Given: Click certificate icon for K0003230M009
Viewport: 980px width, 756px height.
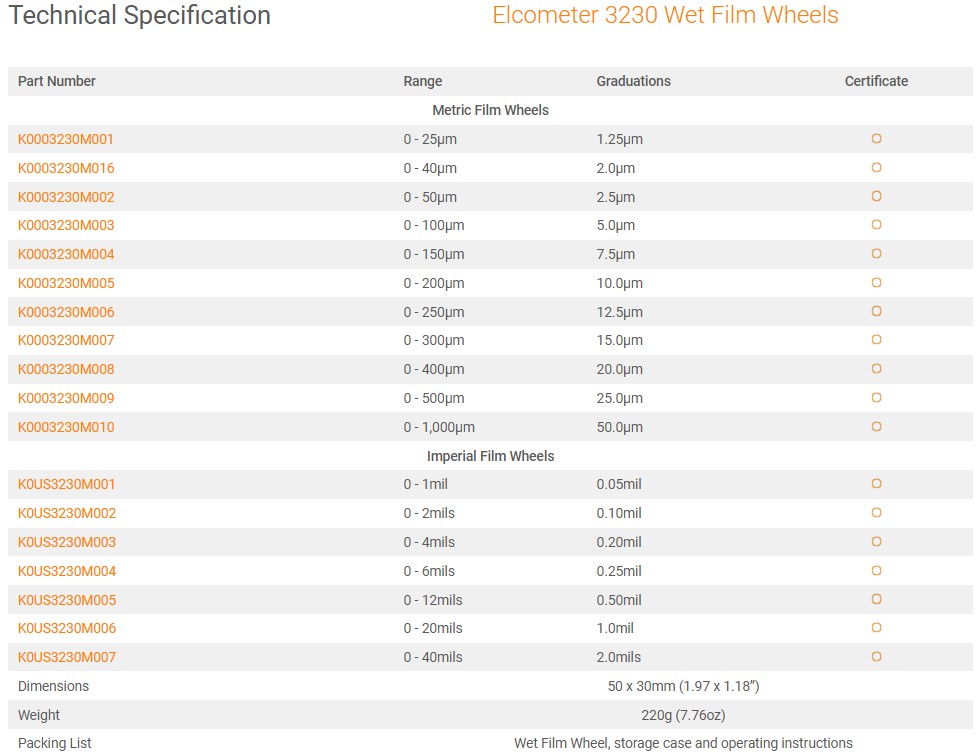Looking at the screenshot, I should point(876,398).
